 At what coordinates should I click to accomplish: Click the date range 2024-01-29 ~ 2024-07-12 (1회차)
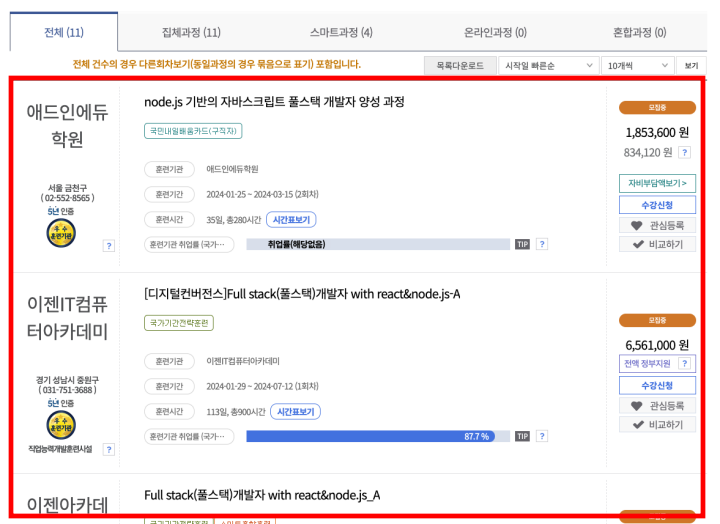click(x=262, y=387)
